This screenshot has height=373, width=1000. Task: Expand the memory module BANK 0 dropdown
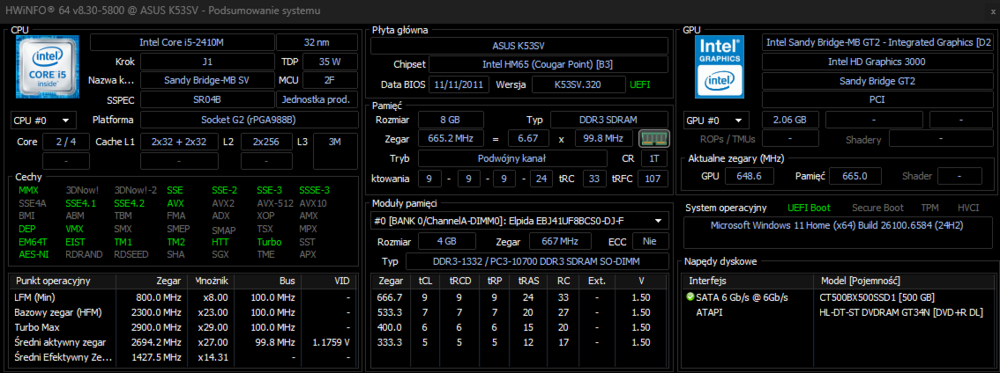point(519,221)
